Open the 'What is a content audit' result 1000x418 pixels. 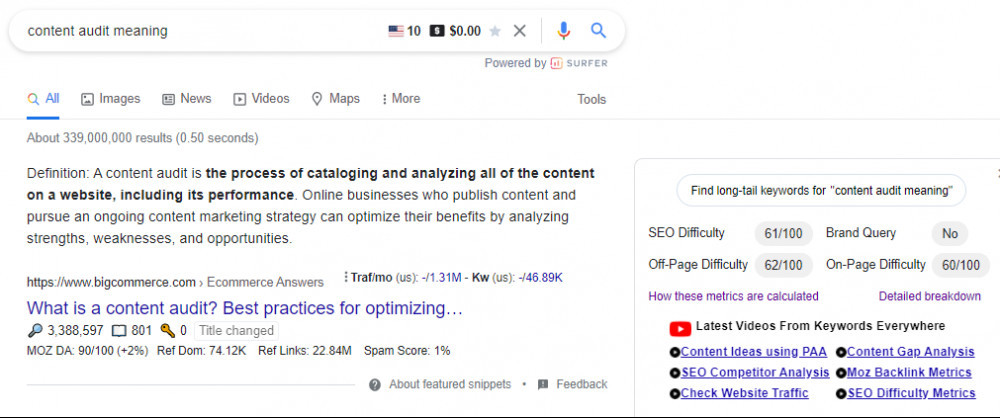(x=245, y=308)
